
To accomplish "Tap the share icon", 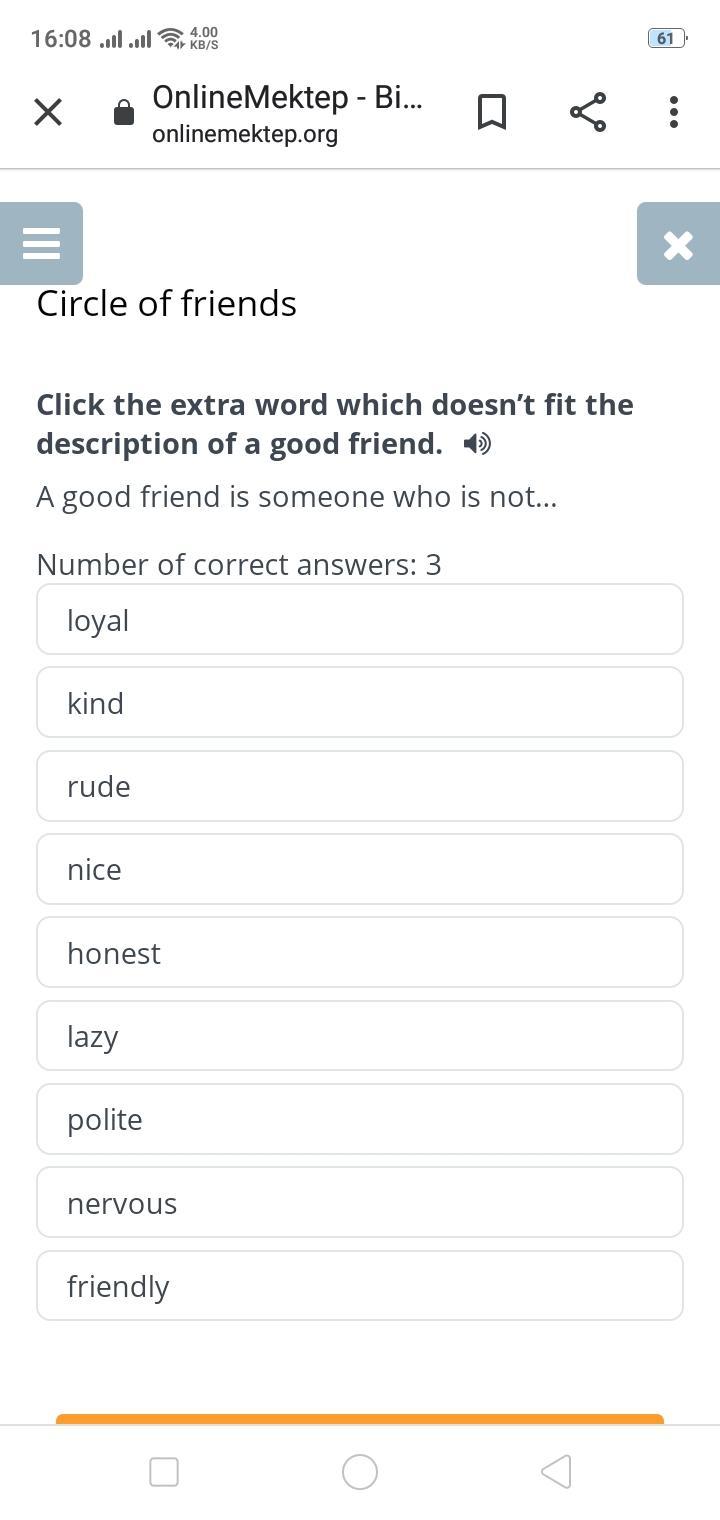I will pos(588,112).
